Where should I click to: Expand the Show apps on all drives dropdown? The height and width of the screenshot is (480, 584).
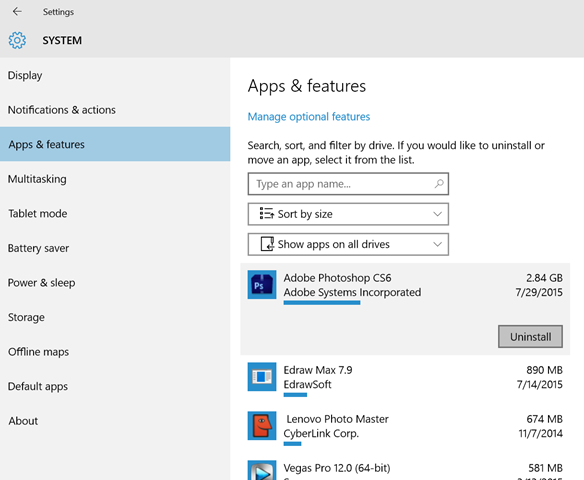tap(348, 244)
